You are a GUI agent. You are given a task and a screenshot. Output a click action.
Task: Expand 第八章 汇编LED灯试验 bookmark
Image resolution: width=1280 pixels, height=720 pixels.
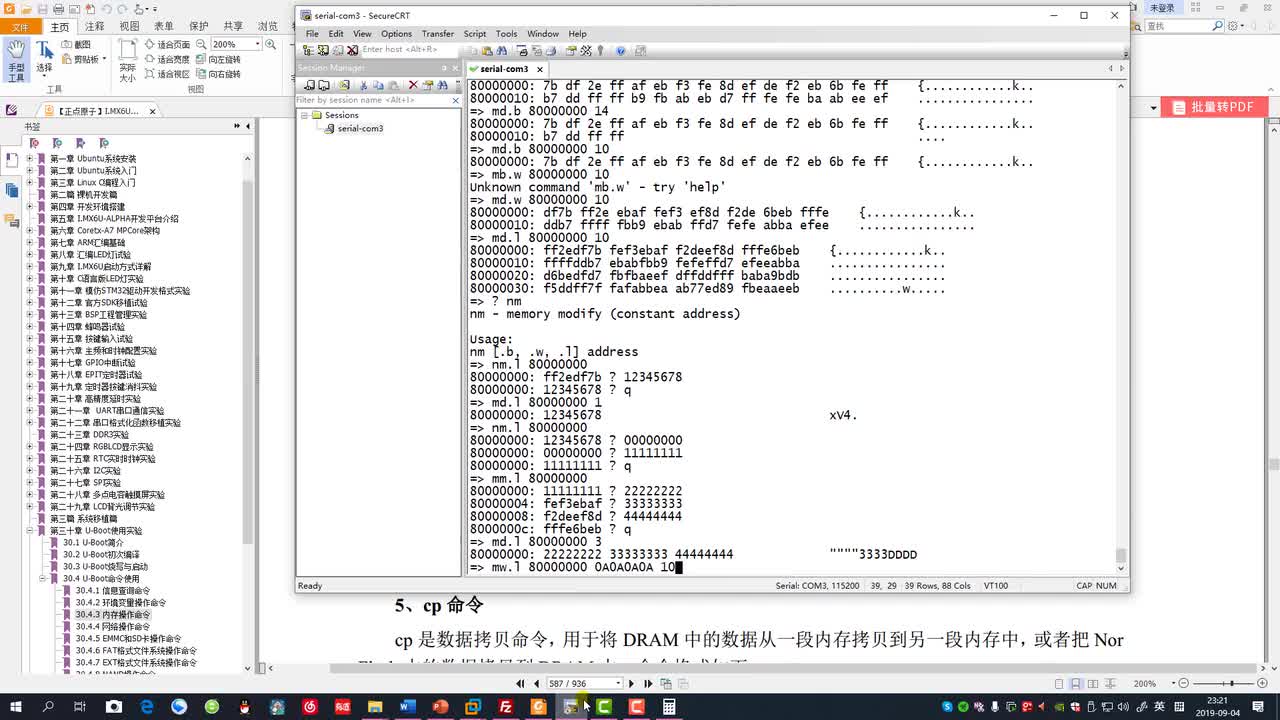[x=30, y=255]
